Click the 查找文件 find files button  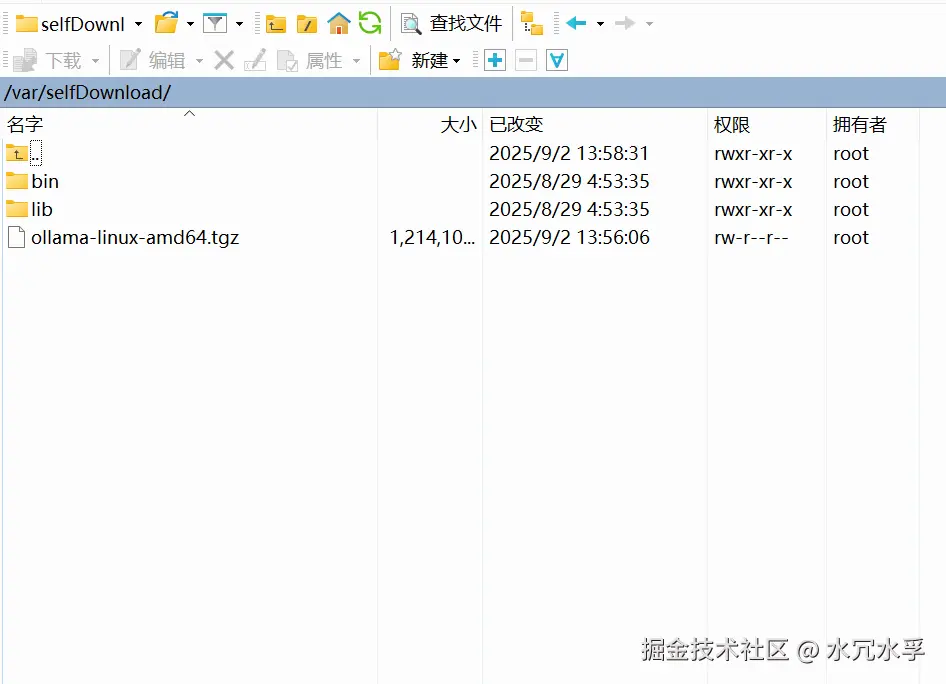click(x=451, y=24)
